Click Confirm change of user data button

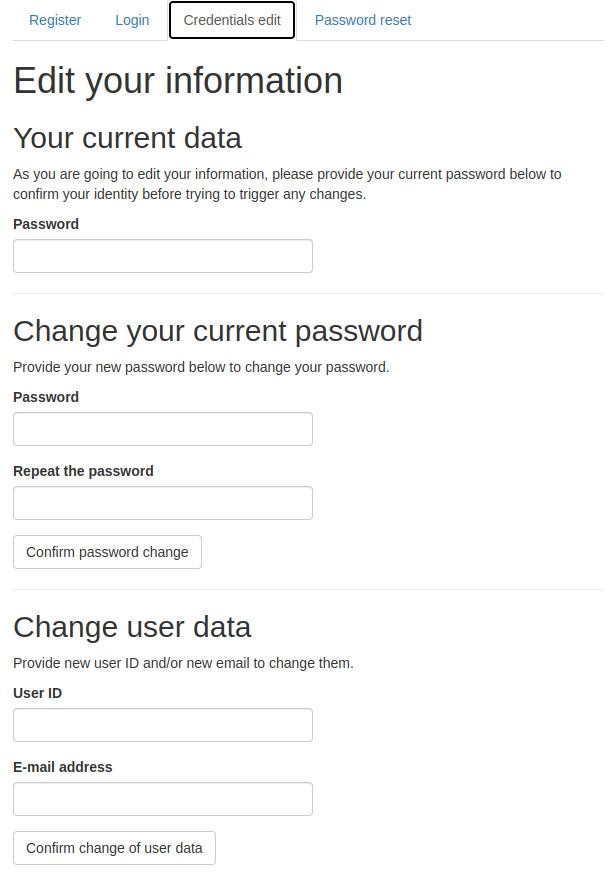[x=114, y=848]
